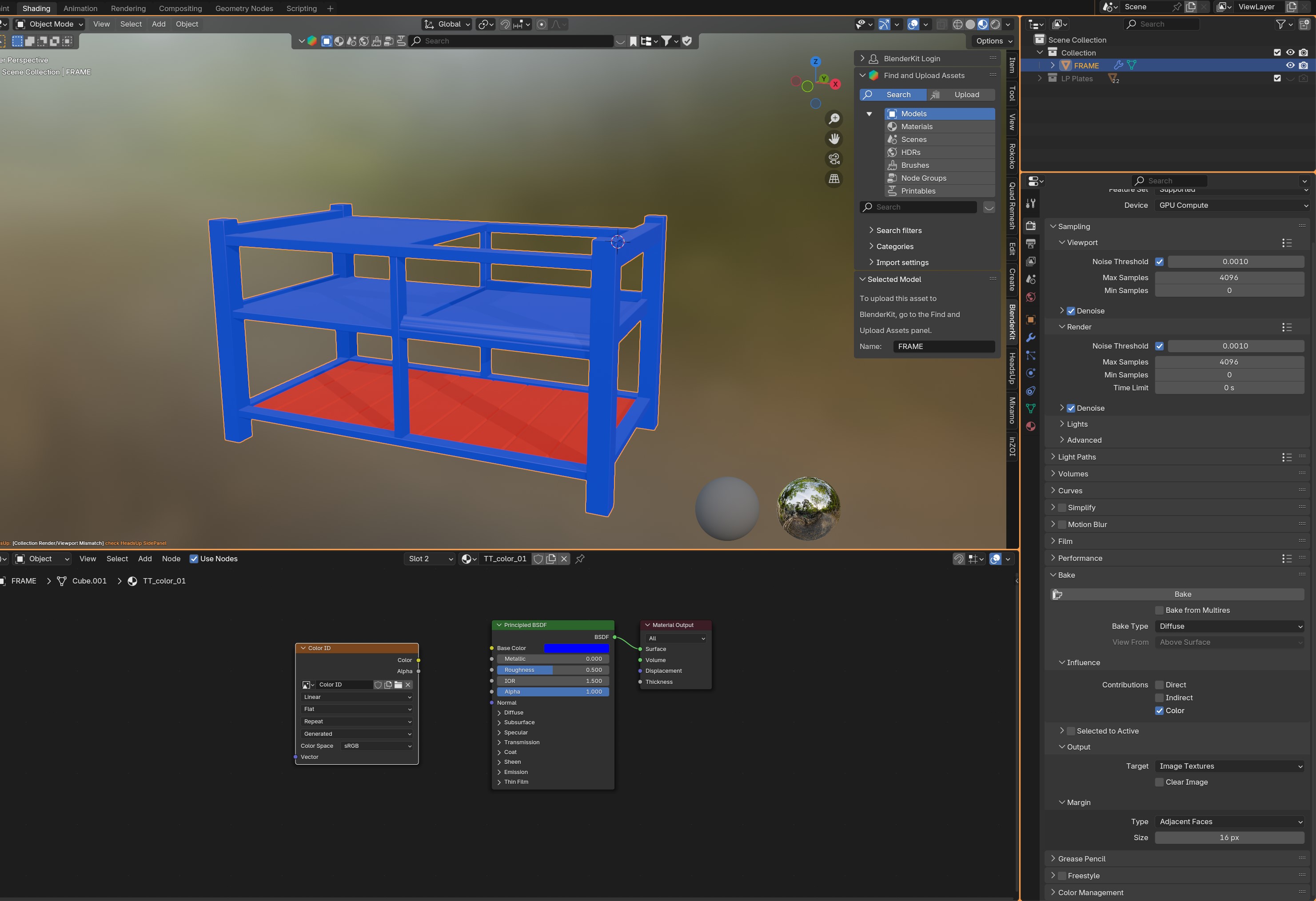The width and height of the screenshot is (1316, 901).
Task: Open Margin Type Adjacent Faces dropdown
Action: (x=1229, y=822)
